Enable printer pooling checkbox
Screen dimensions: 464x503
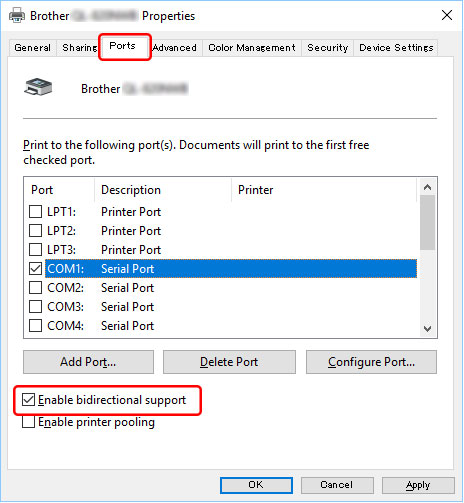click(28, 422)
